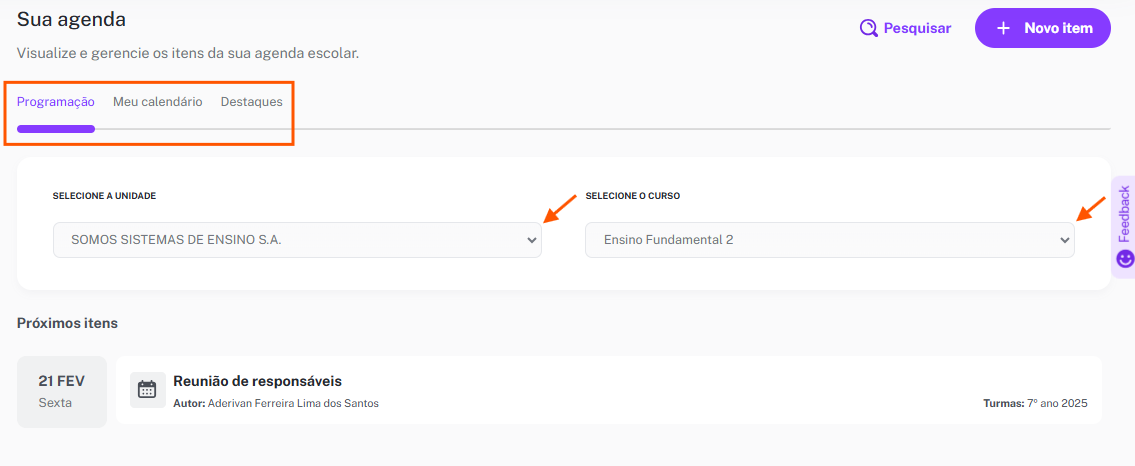Open the Reunião de responsáveis item title

point(257,381)
